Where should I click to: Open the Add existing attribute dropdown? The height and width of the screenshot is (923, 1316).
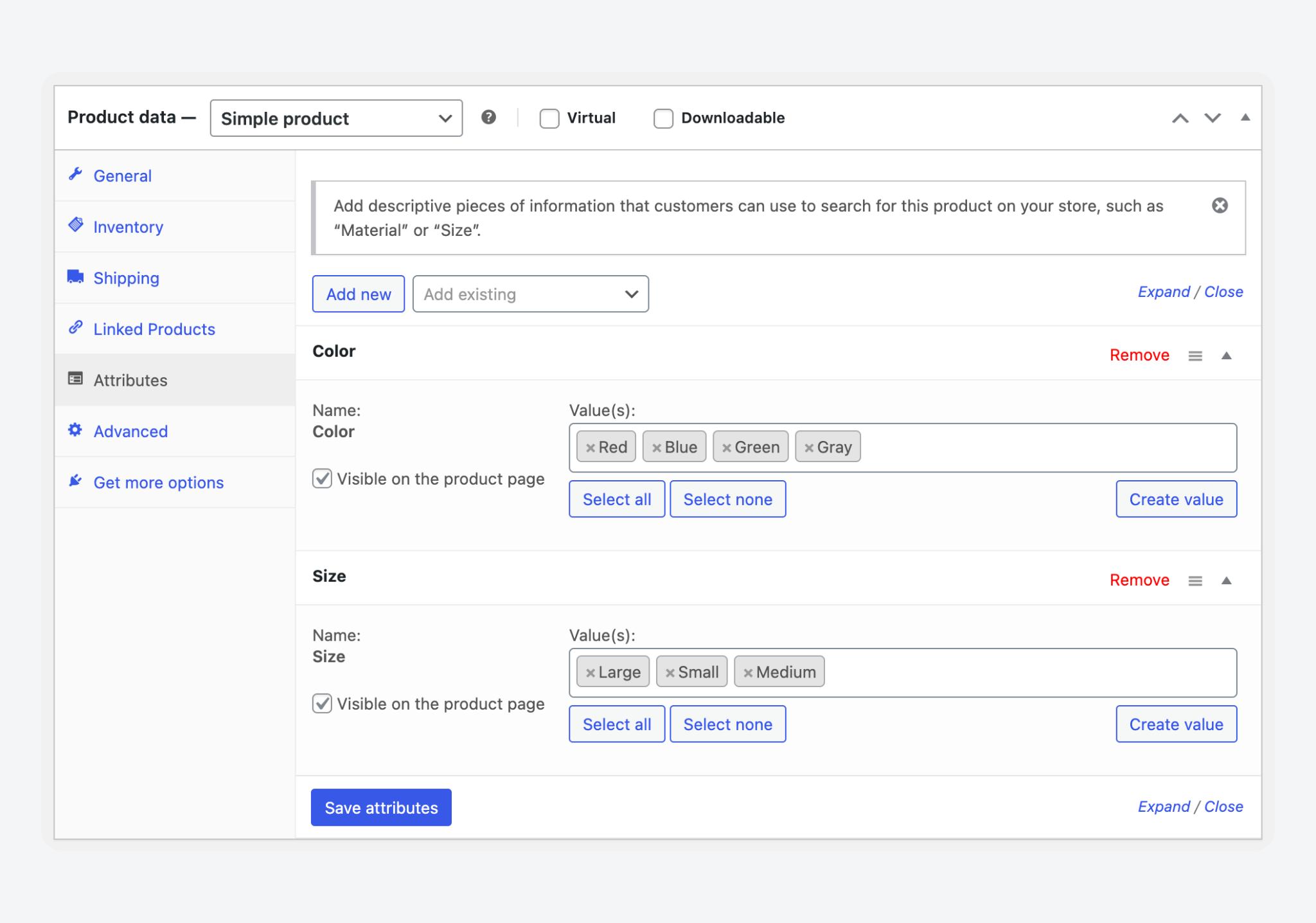point(531,294)
